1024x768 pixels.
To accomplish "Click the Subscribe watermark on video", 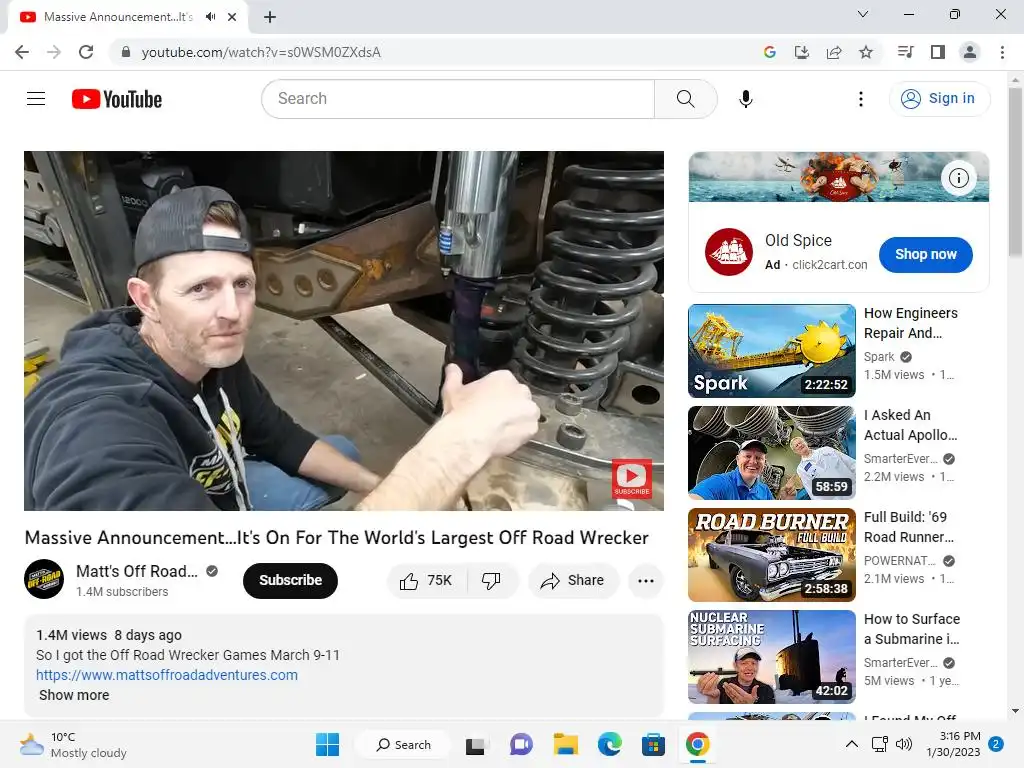I will [x=632, y=479].
